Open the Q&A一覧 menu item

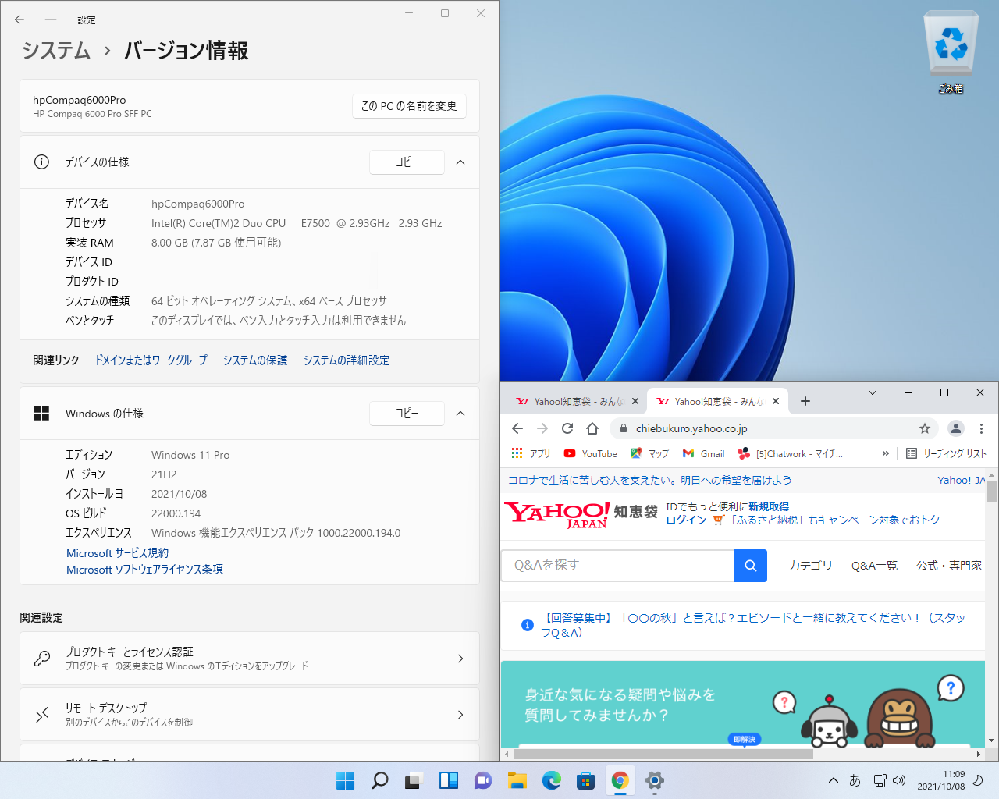[x=874, y=565]
